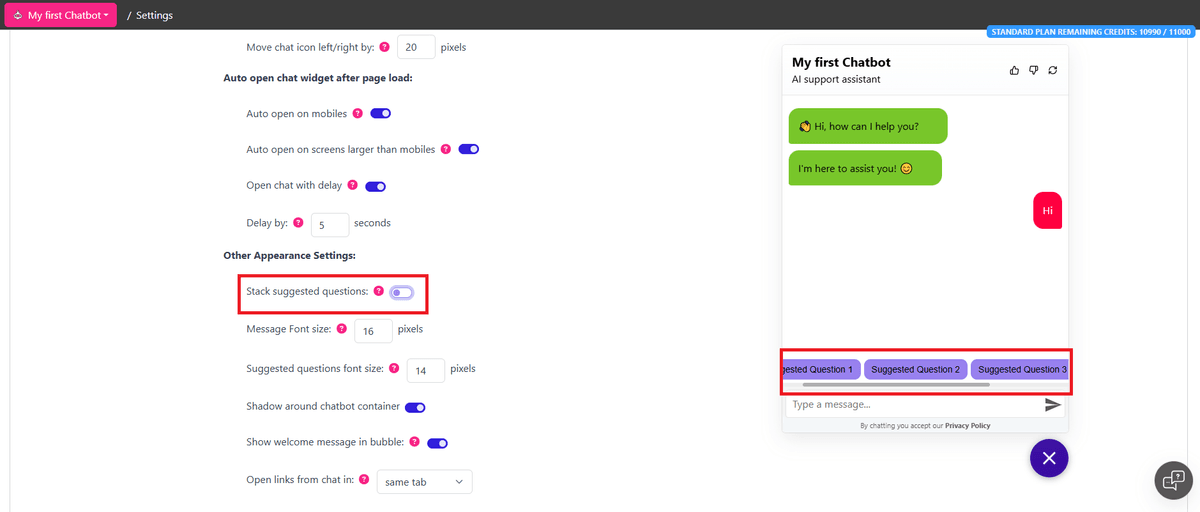This screenshot has width=1200, height=512.
Task: Click the suggested questions horizontal scrollbar
Action: pos(895,384)
